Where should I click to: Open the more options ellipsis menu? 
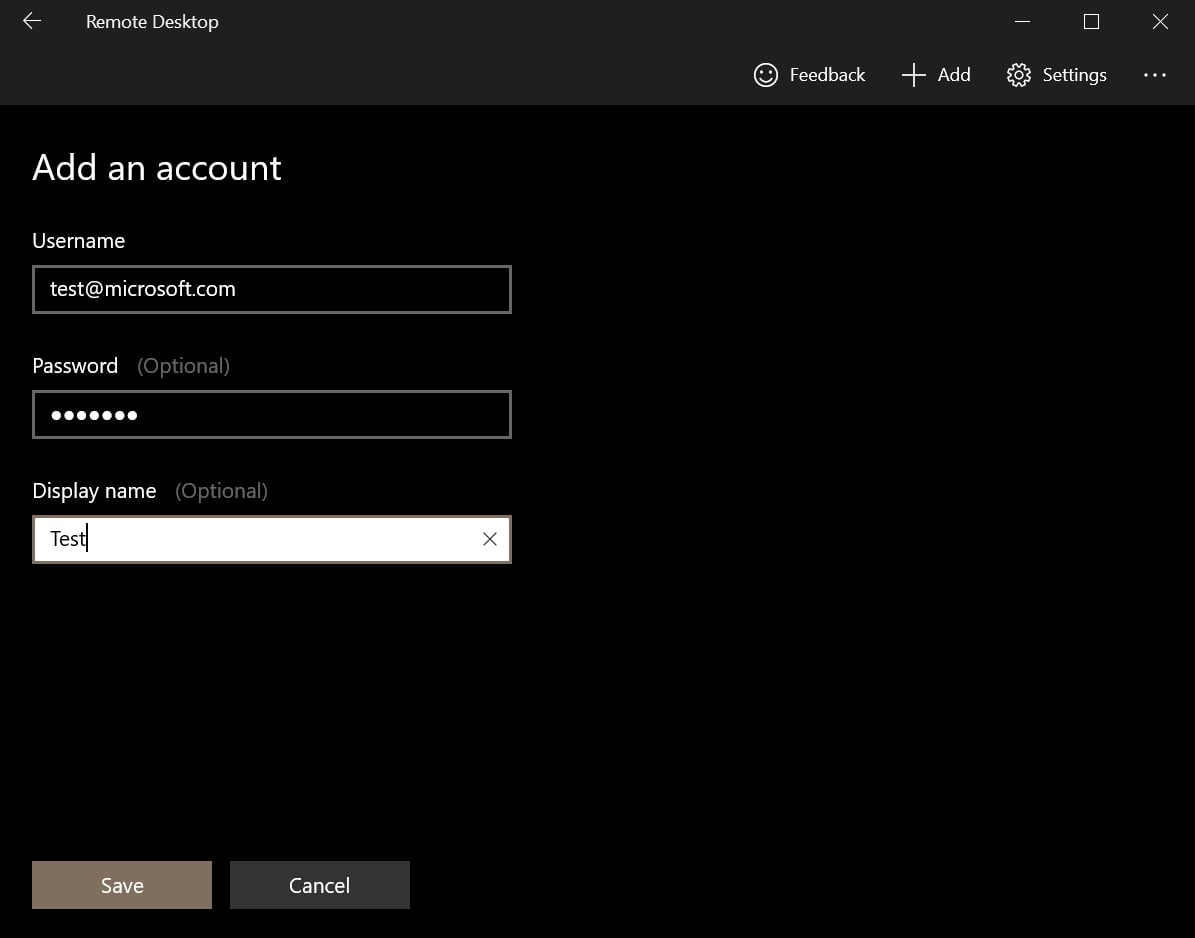coord(1155,75)
